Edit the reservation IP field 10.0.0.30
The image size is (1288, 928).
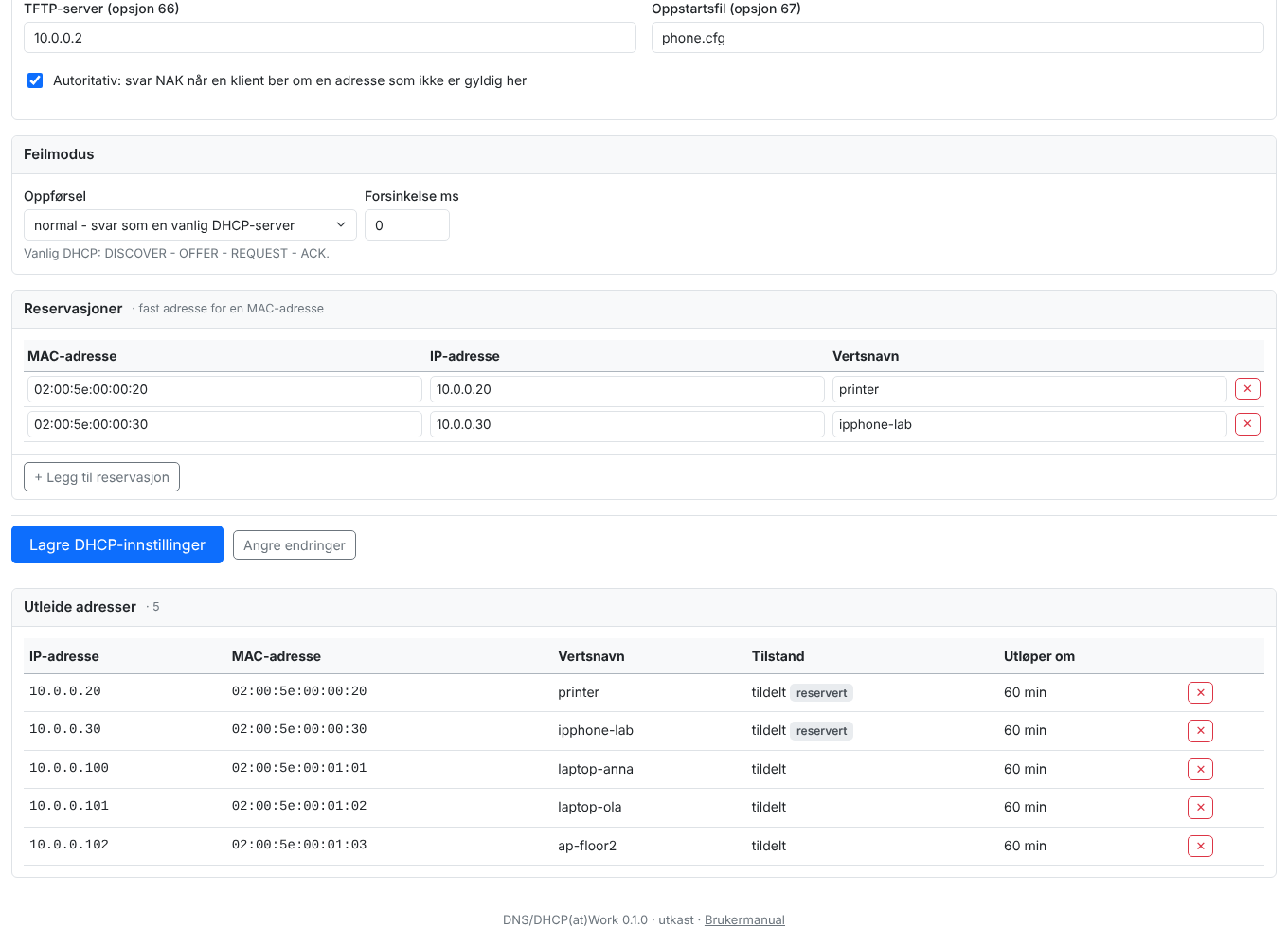(627, 424)
